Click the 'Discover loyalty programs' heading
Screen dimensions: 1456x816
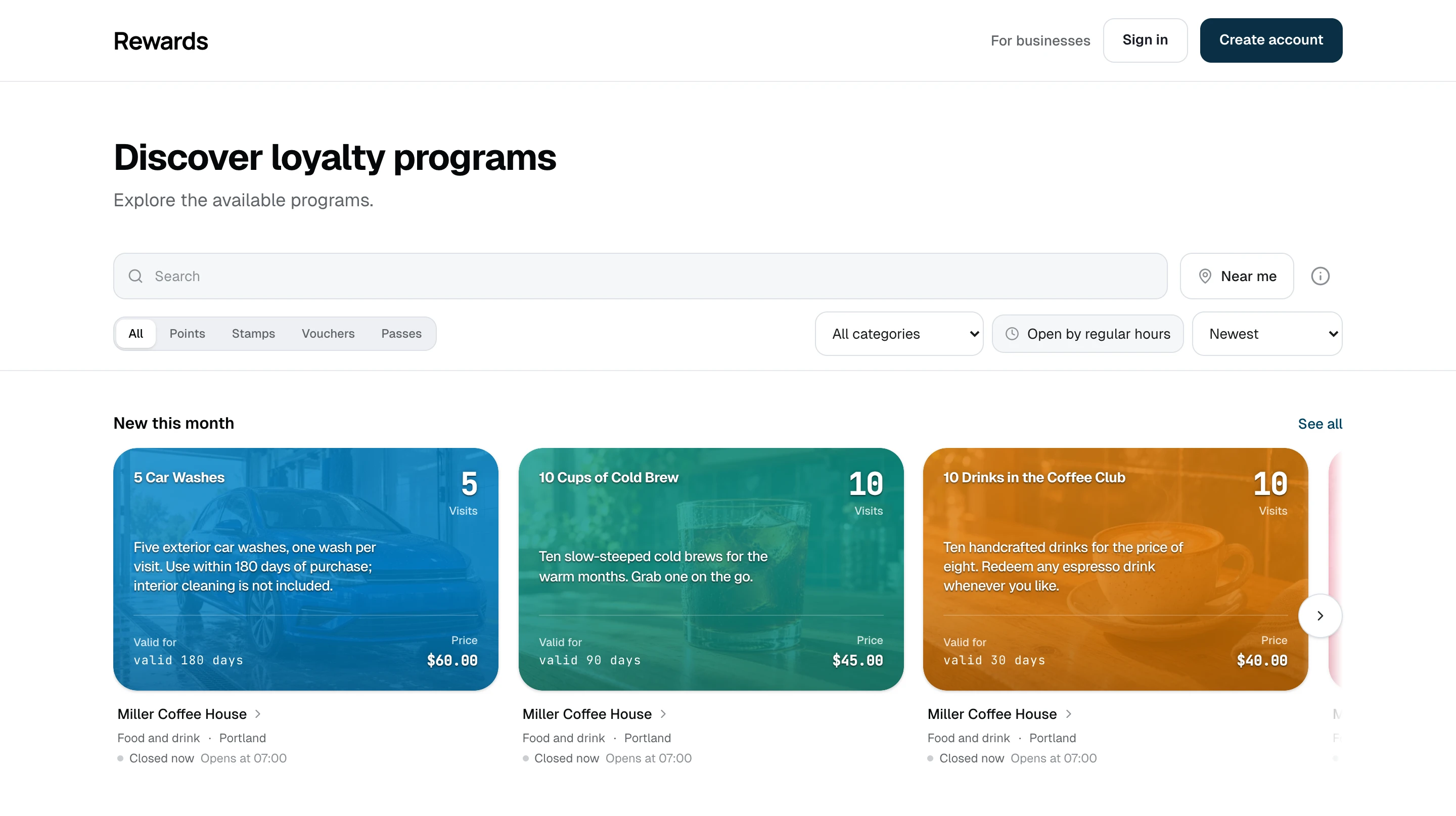click(x=335, y=158)
